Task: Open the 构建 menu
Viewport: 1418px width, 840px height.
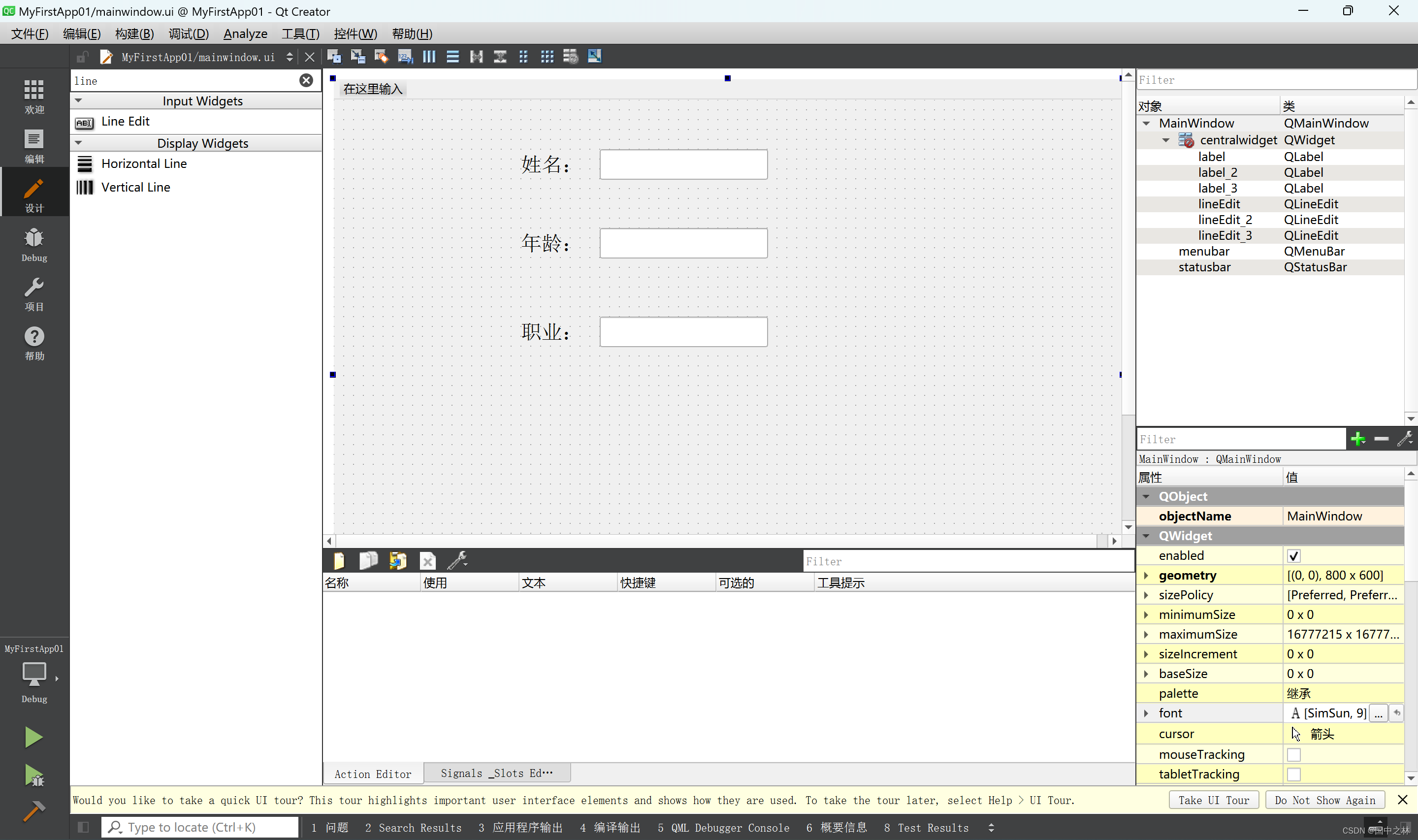Action: tap(135, 33)
